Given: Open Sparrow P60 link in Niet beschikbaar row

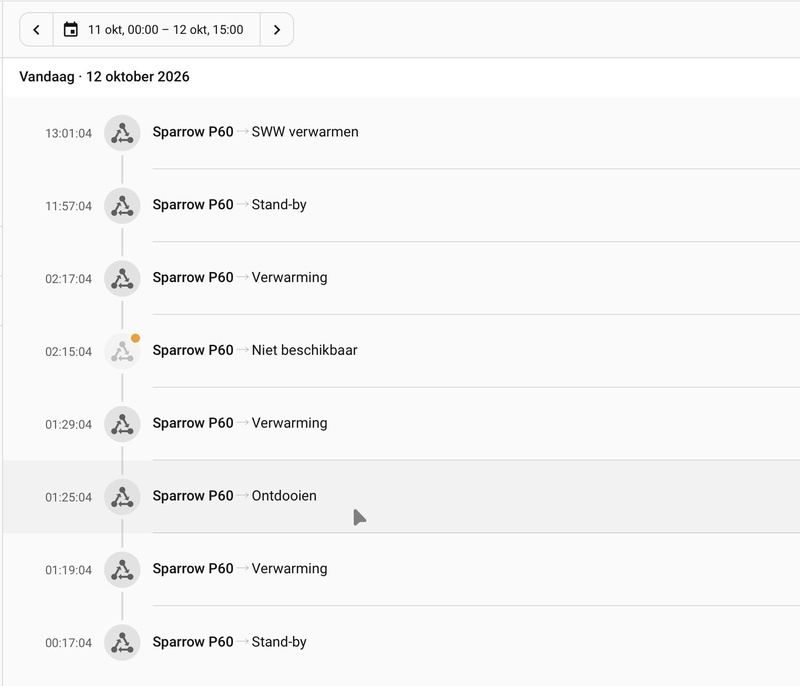Looking at the screenshot, I should click(193, 350).
